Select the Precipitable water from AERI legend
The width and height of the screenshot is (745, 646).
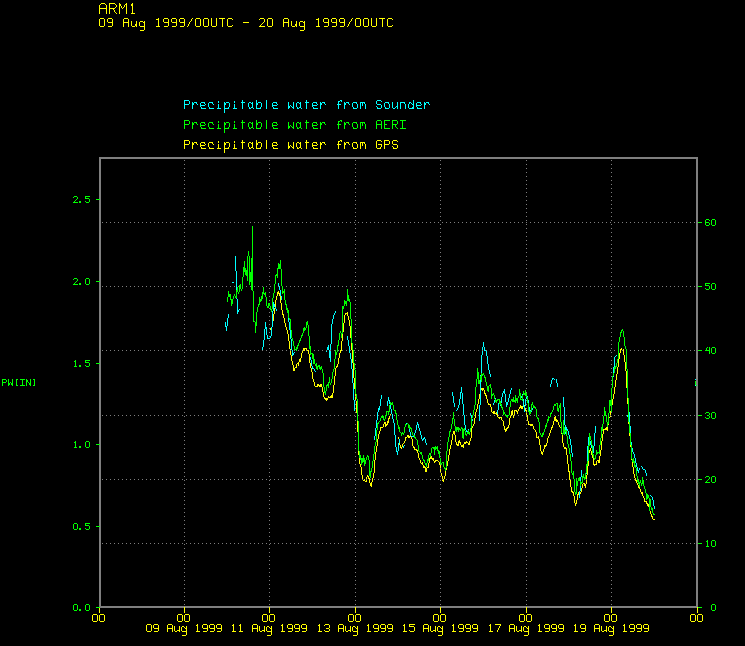point(294,125)
